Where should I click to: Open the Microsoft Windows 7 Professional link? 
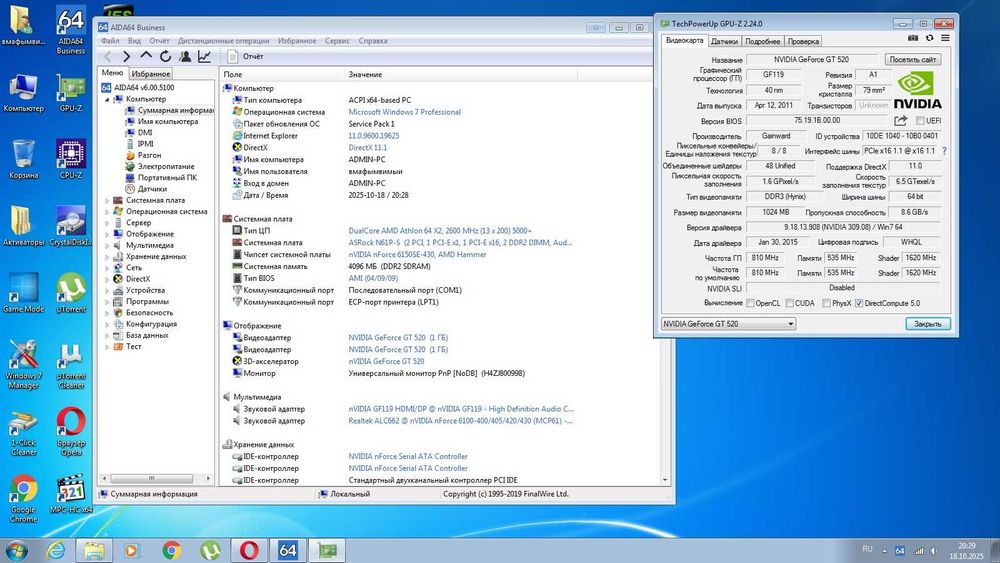pos(404,112)
